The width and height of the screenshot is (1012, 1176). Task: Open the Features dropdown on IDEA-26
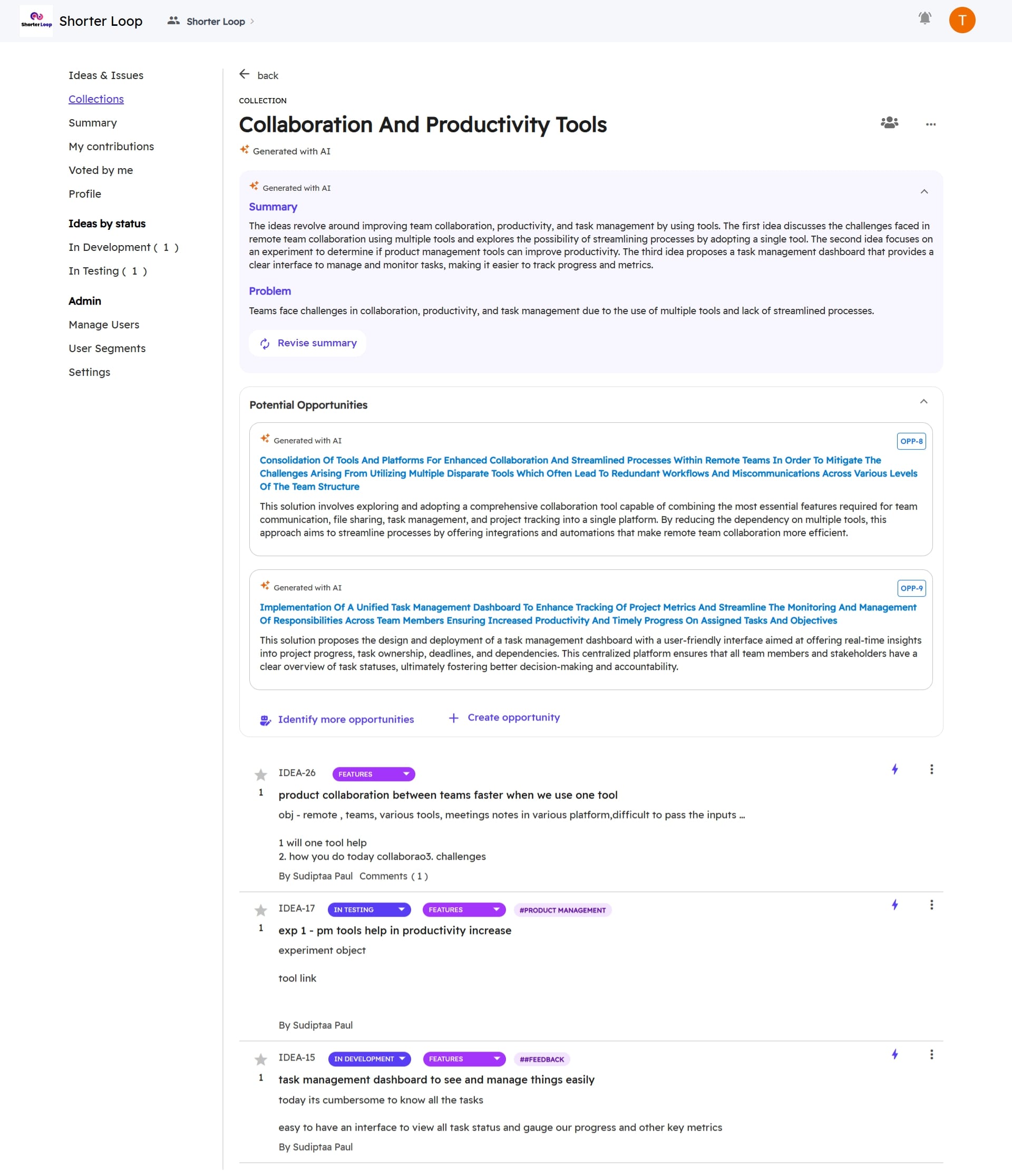374,774
